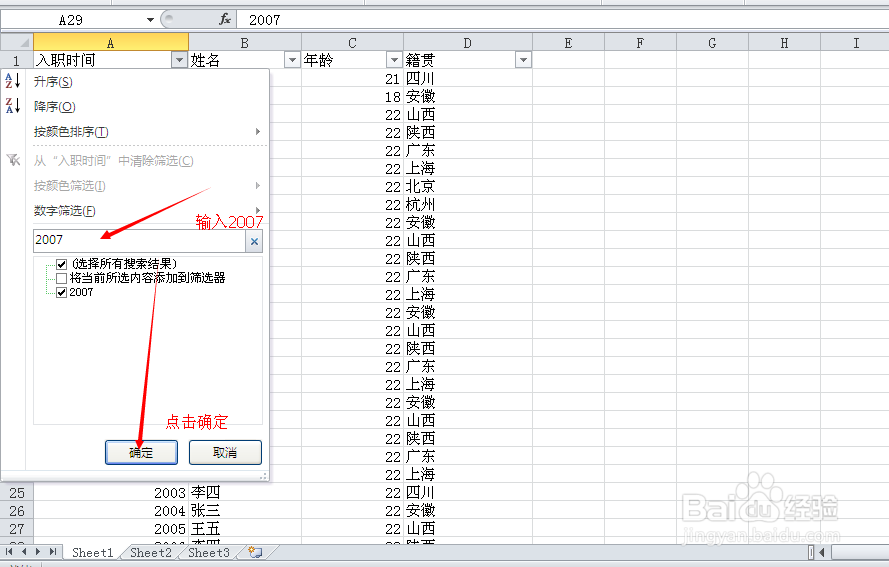Switch to the Sheet1 tab
The height and width of the screenshot is (567, 889).
click(x=92, y=552)
